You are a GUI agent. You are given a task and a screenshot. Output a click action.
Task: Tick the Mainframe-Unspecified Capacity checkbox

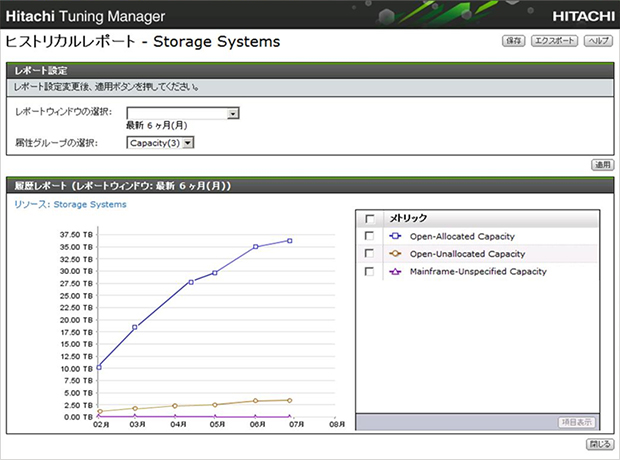click(370, 271)
